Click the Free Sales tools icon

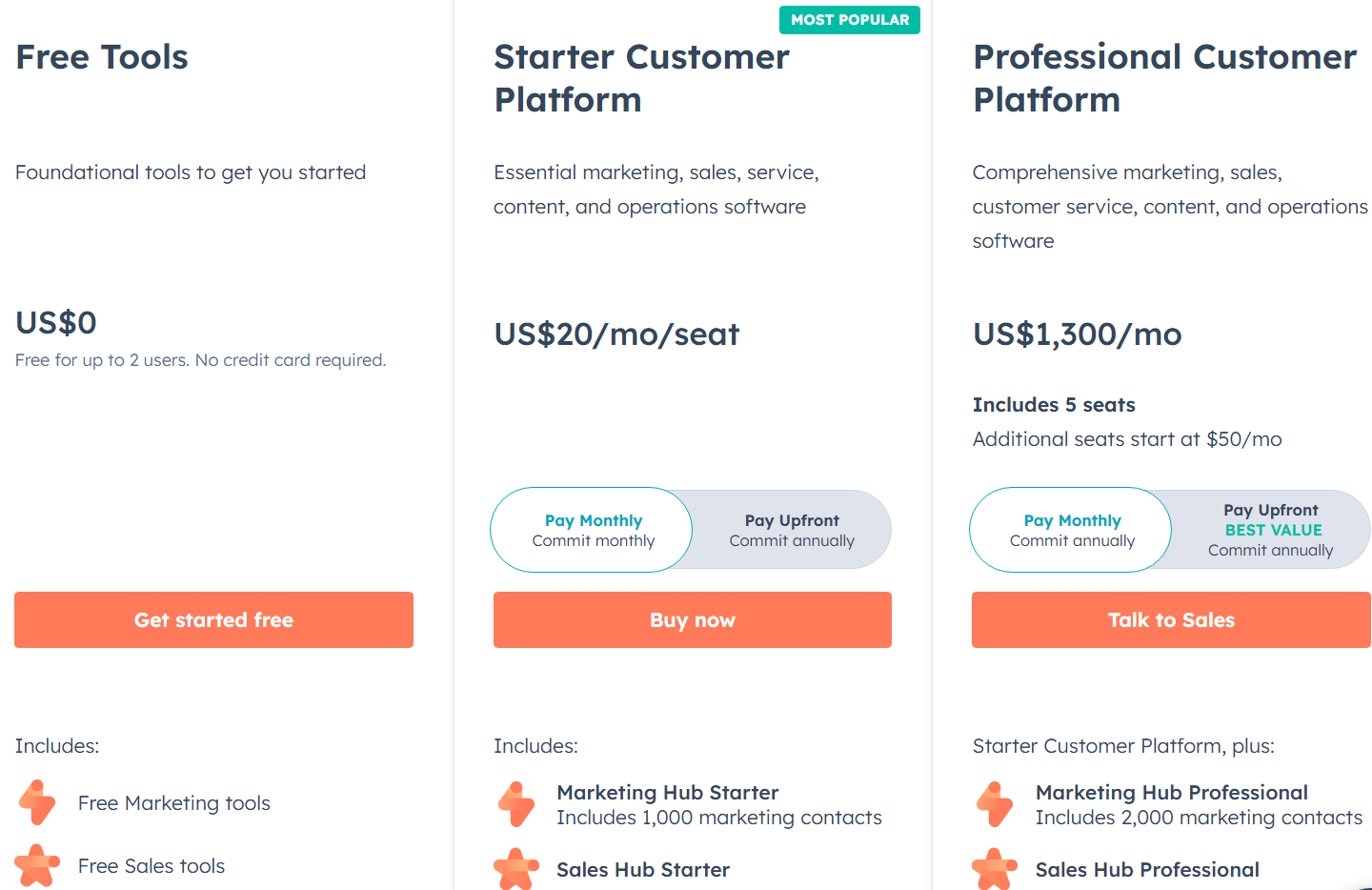pos(37,865)
